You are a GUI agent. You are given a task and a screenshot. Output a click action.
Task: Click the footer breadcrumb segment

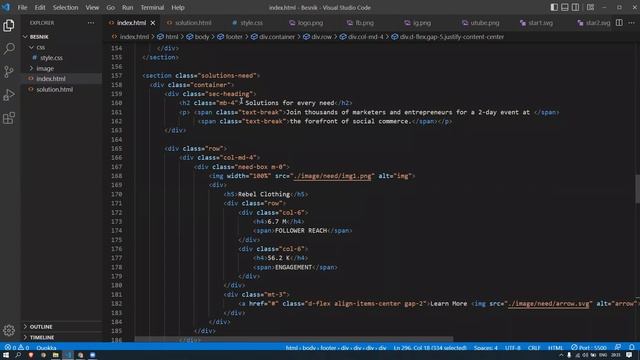click(230, 37)
